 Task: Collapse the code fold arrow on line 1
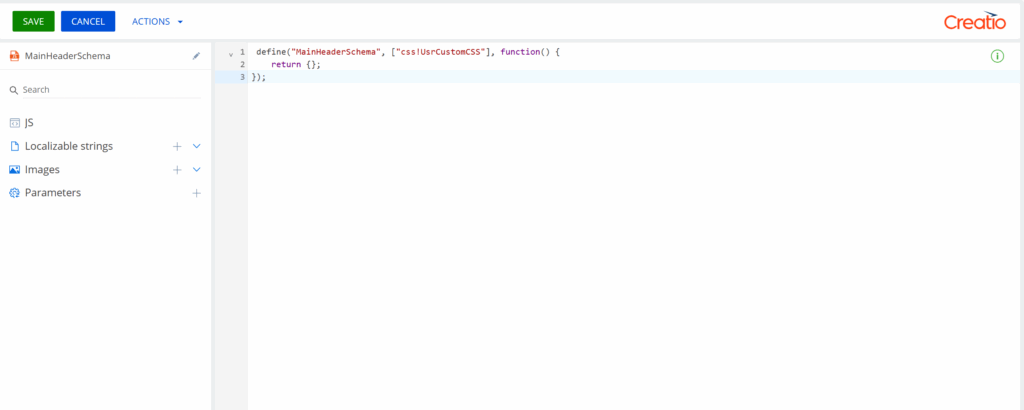[231, 53]
